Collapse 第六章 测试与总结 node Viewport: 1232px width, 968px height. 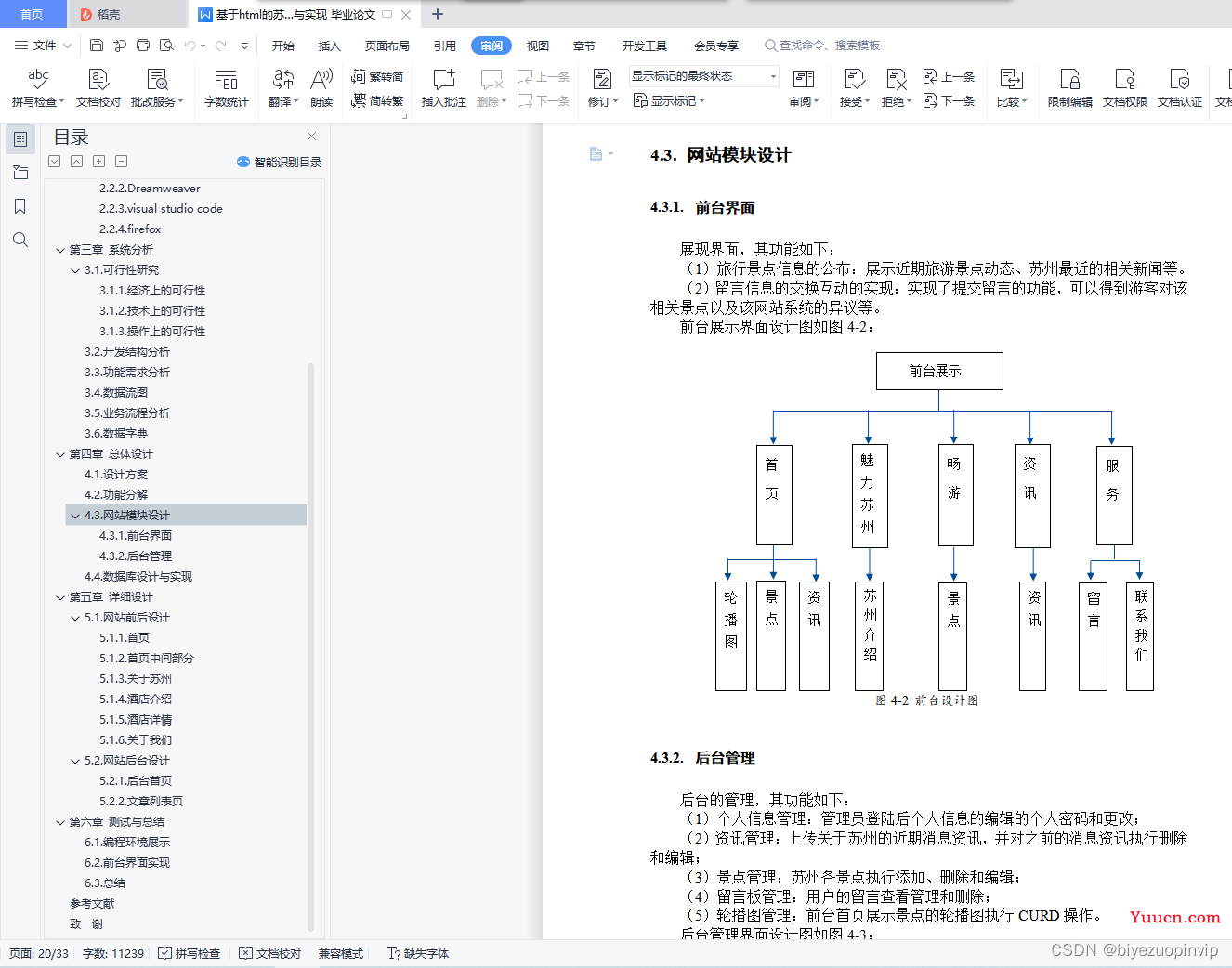pyautogui.click(x=60, y=822)
